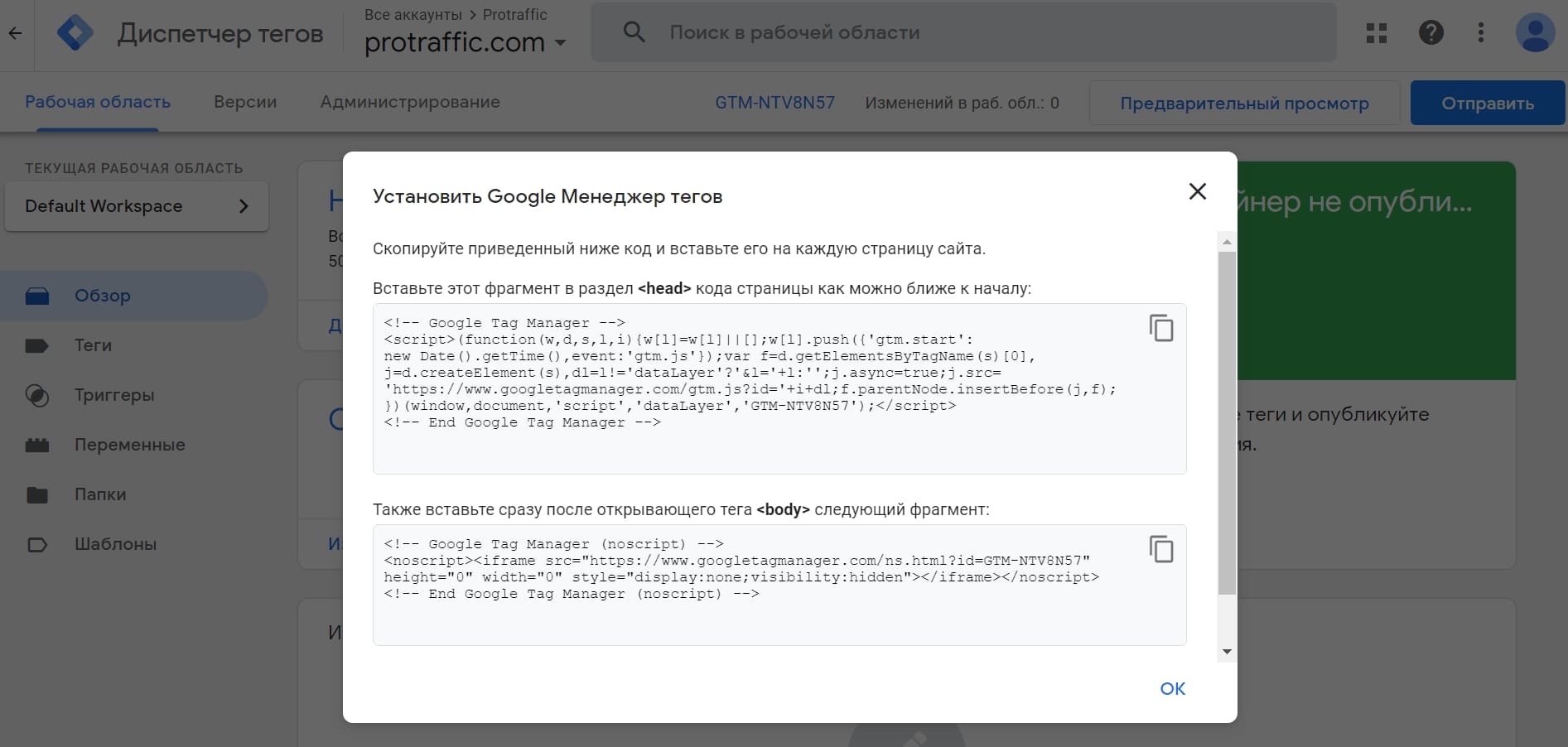Focus the Поиск в рабочей области field
The width and height of the screenshot is (1568, 747).
[x=963, y=32]
